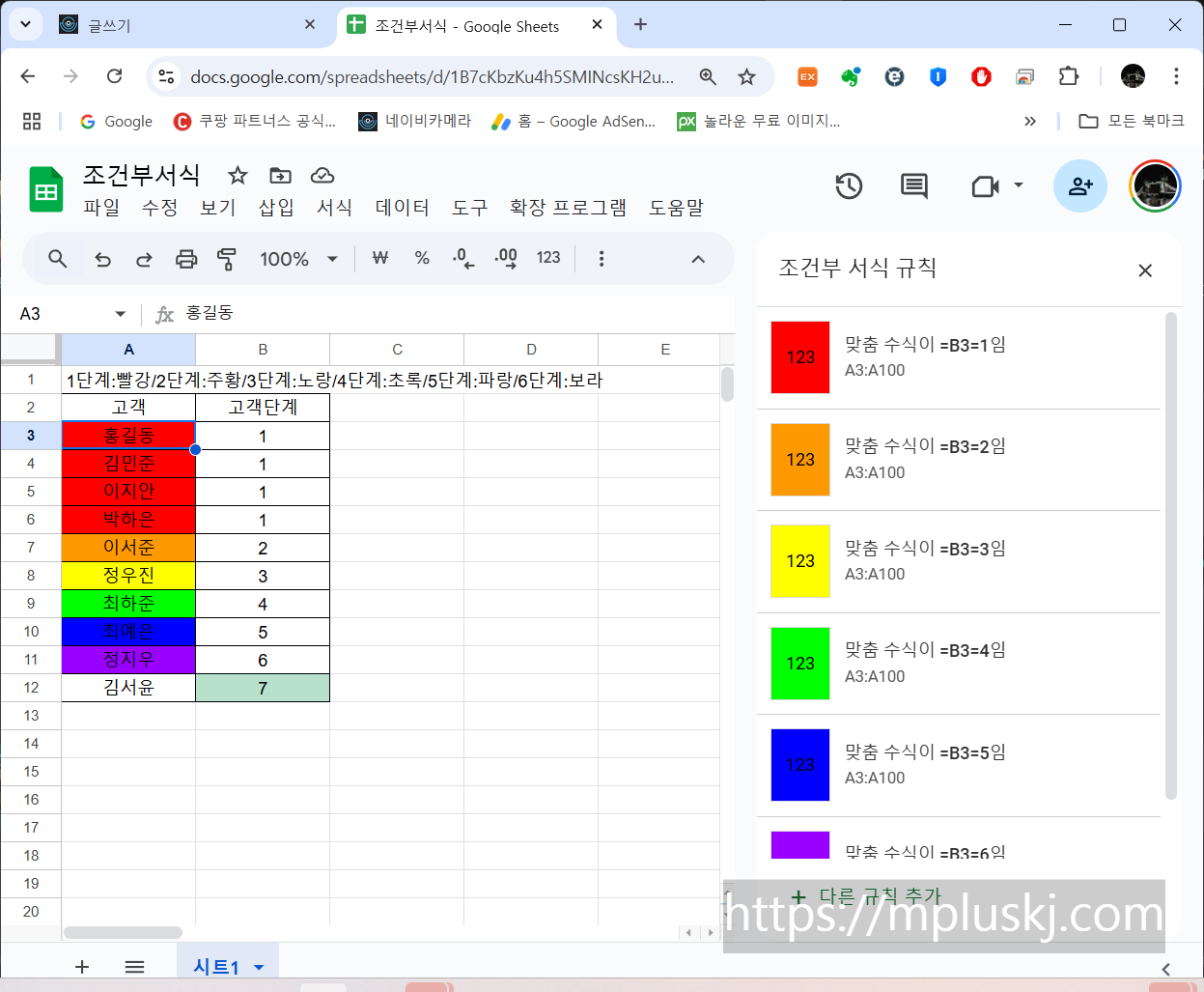Select the paint format tool

click(x=226, y=259)
